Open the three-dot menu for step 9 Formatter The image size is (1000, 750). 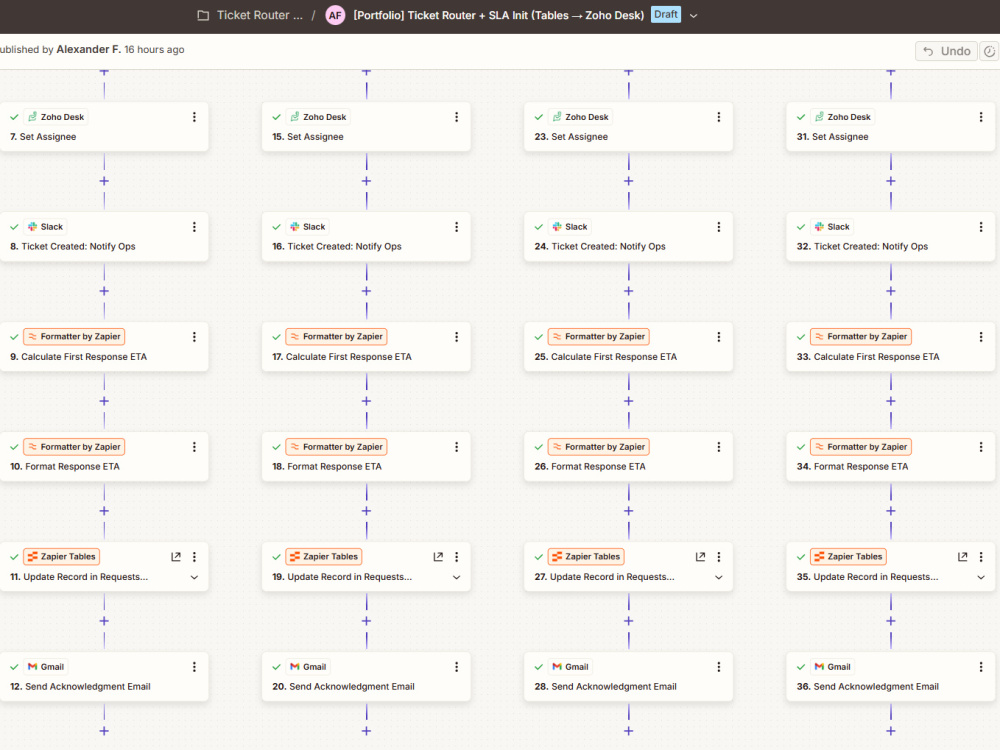click(195, 337)
